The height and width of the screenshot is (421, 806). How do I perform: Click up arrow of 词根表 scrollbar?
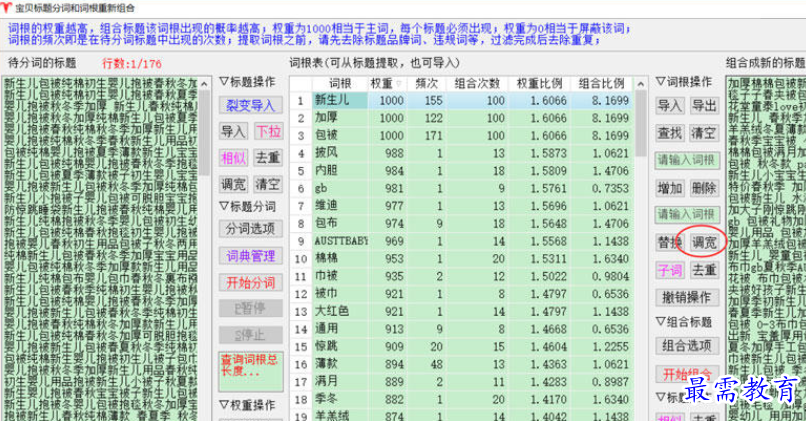641,84
